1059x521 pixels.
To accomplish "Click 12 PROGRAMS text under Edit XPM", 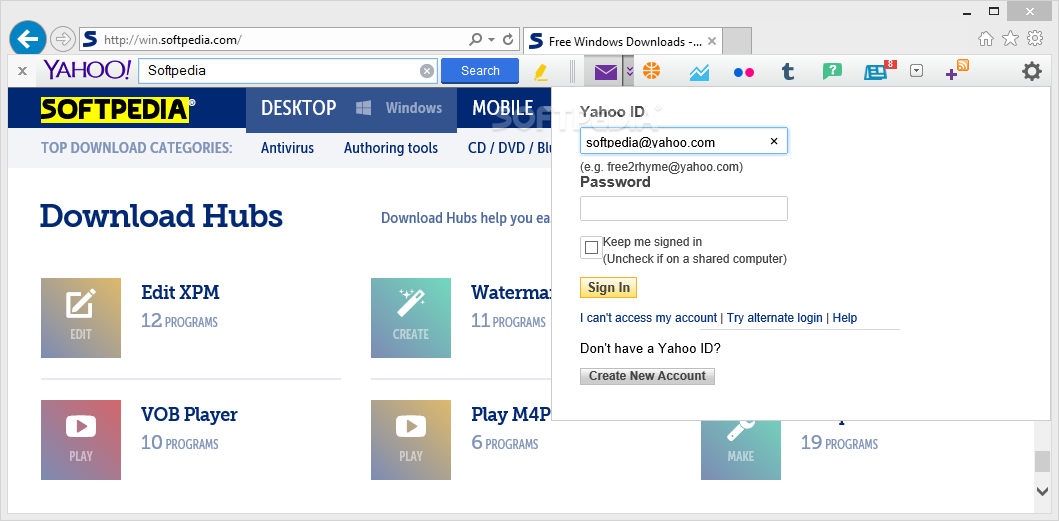I will (180, 320).
